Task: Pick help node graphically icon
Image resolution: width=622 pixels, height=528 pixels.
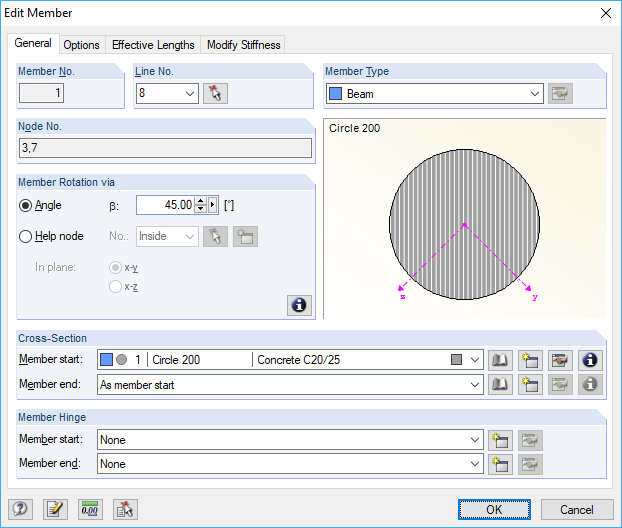Action: (x=215, y=236)
